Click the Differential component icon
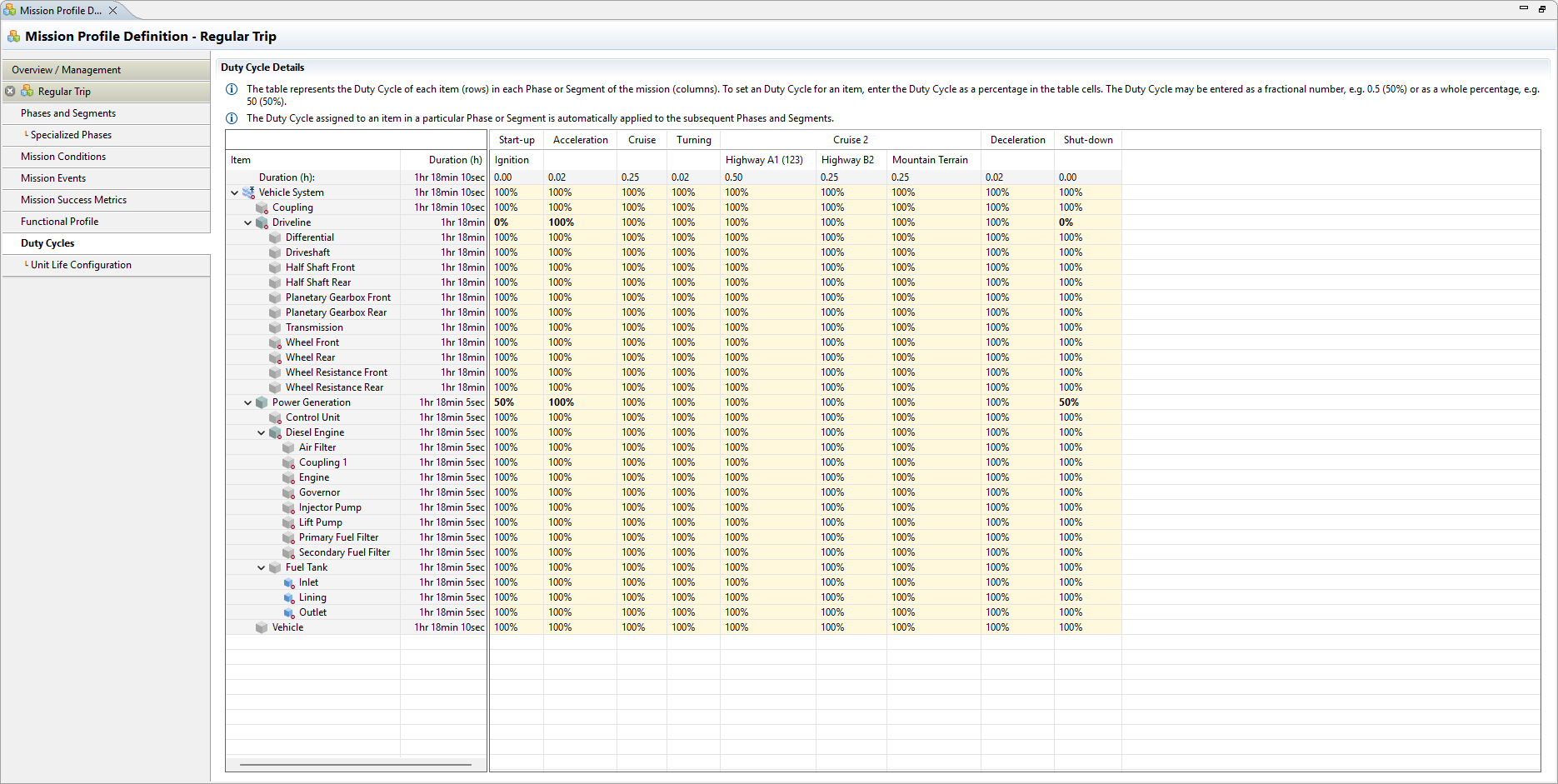The height and width of the screenshot is (784, 1558). click(275, 237)
